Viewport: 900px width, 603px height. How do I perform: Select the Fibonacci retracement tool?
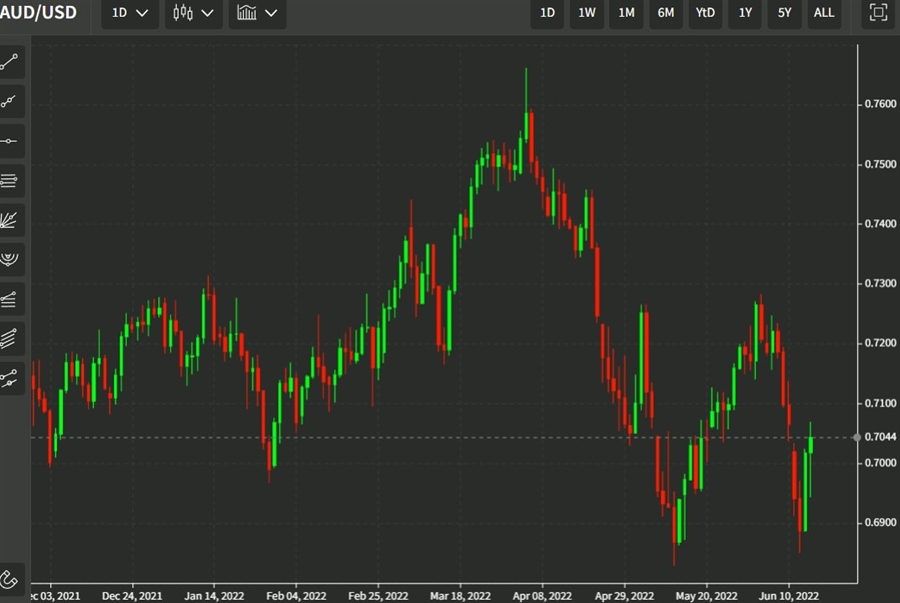10,181
